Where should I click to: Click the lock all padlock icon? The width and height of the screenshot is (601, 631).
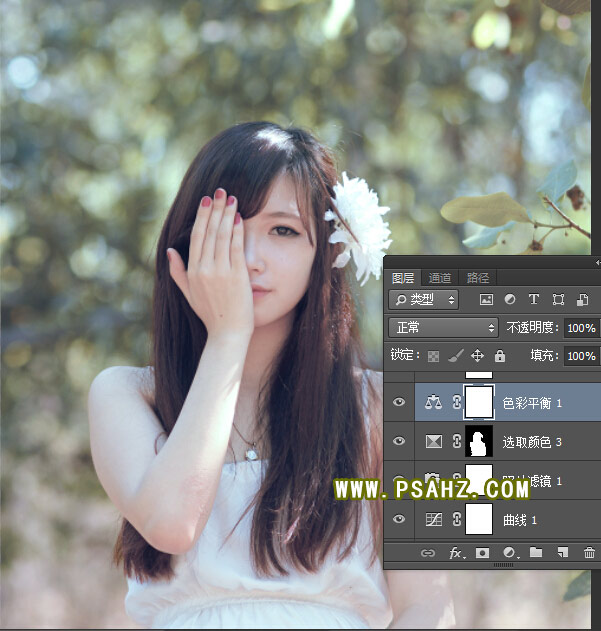coord(500,356)
